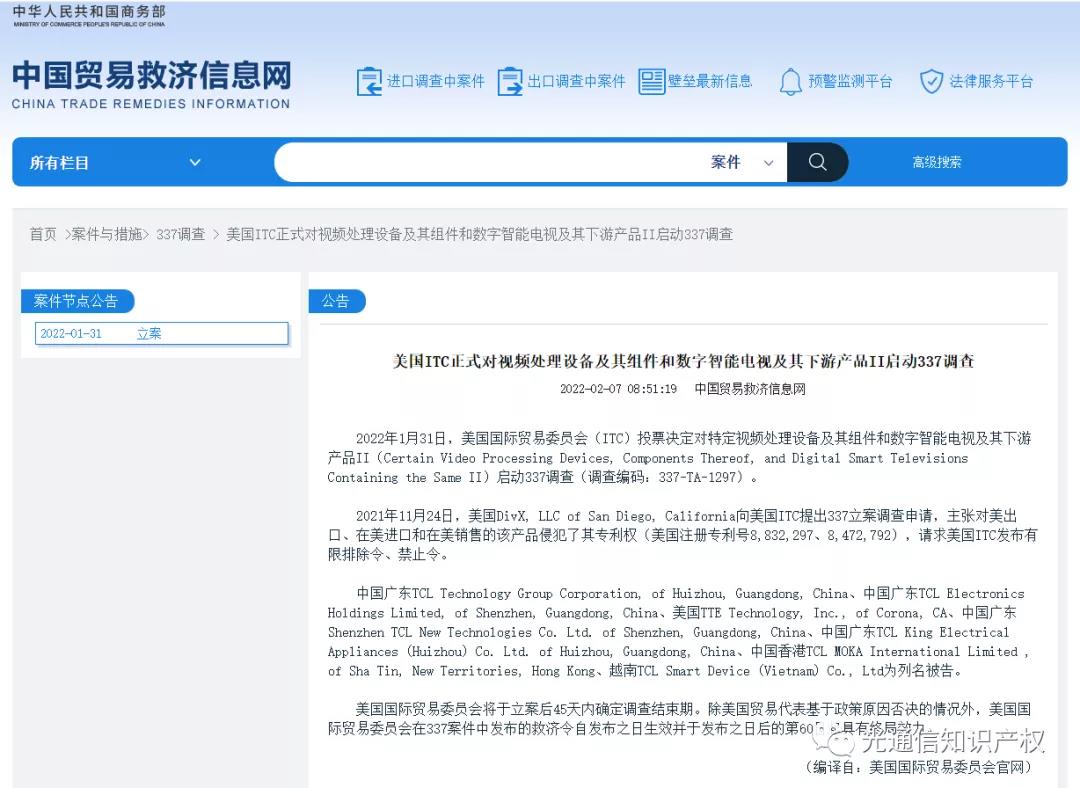Select the 案件节点公告 tab
Image resolution: width=1080 pixels, height=788 pixels.
click(x=77, y=301)
